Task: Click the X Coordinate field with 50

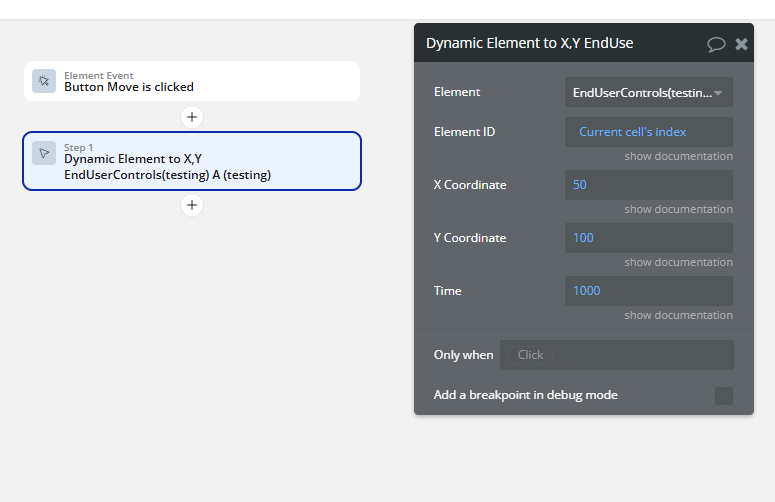Action: pos(648,185)
